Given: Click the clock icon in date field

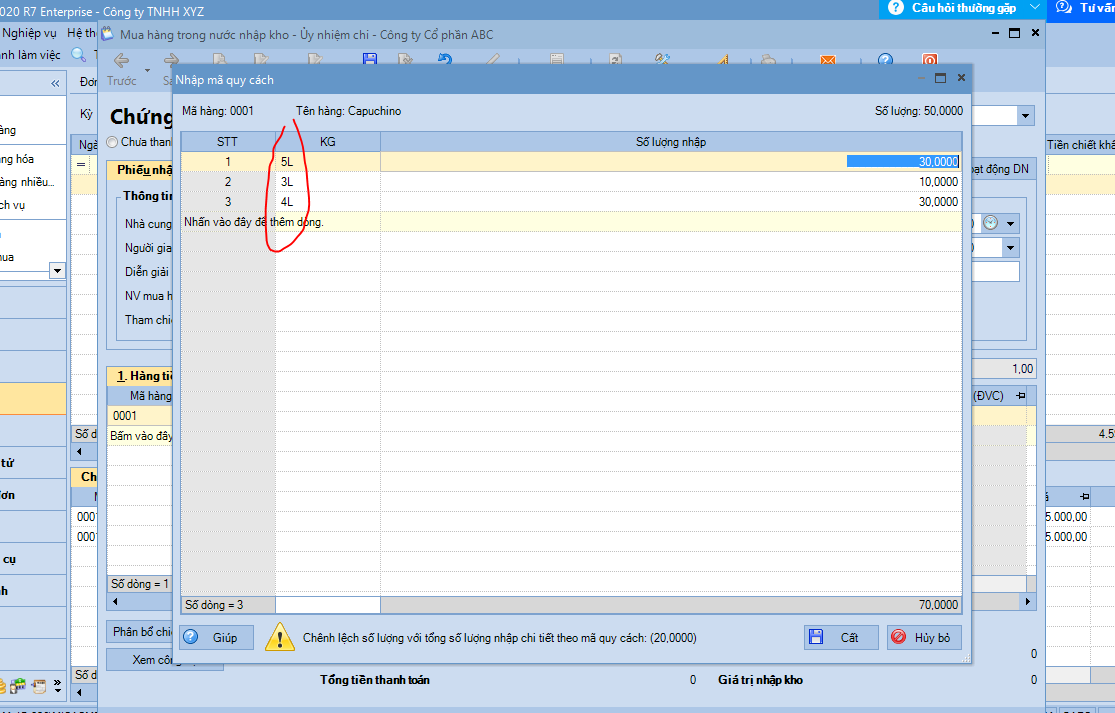Looking at the screenshot, I should click(x=990, y=223).
